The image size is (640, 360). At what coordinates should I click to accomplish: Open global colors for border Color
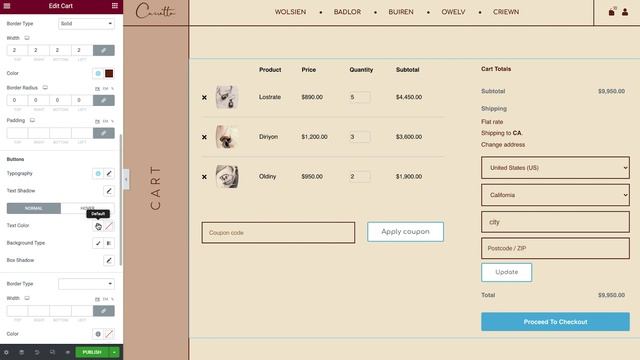pos(98,73)
